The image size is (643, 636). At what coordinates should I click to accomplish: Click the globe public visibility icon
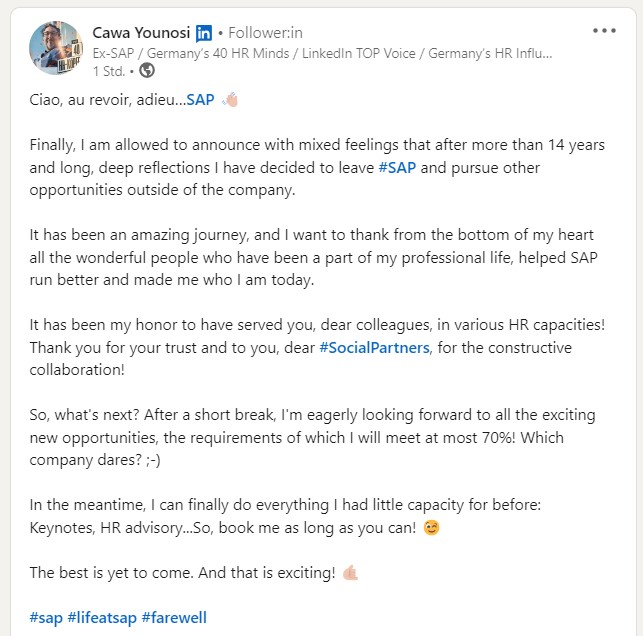tap(147, 71)
